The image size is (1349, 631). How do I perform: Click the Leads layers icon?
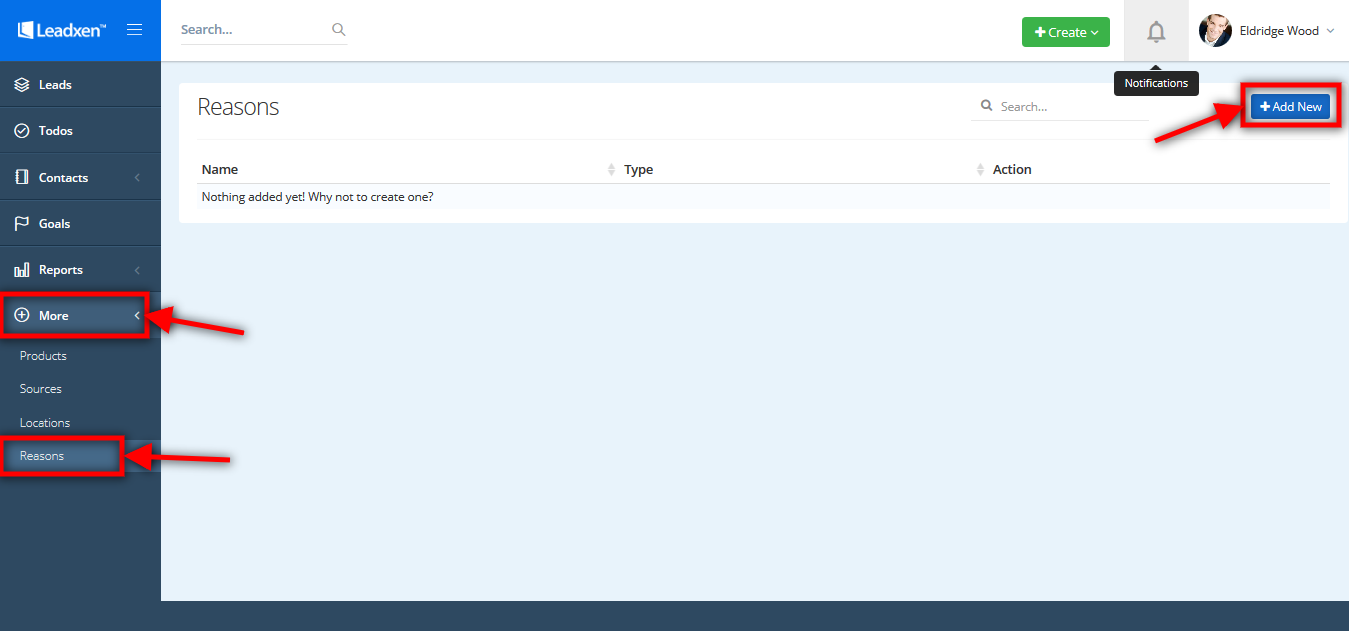click(x=22, y=85)
